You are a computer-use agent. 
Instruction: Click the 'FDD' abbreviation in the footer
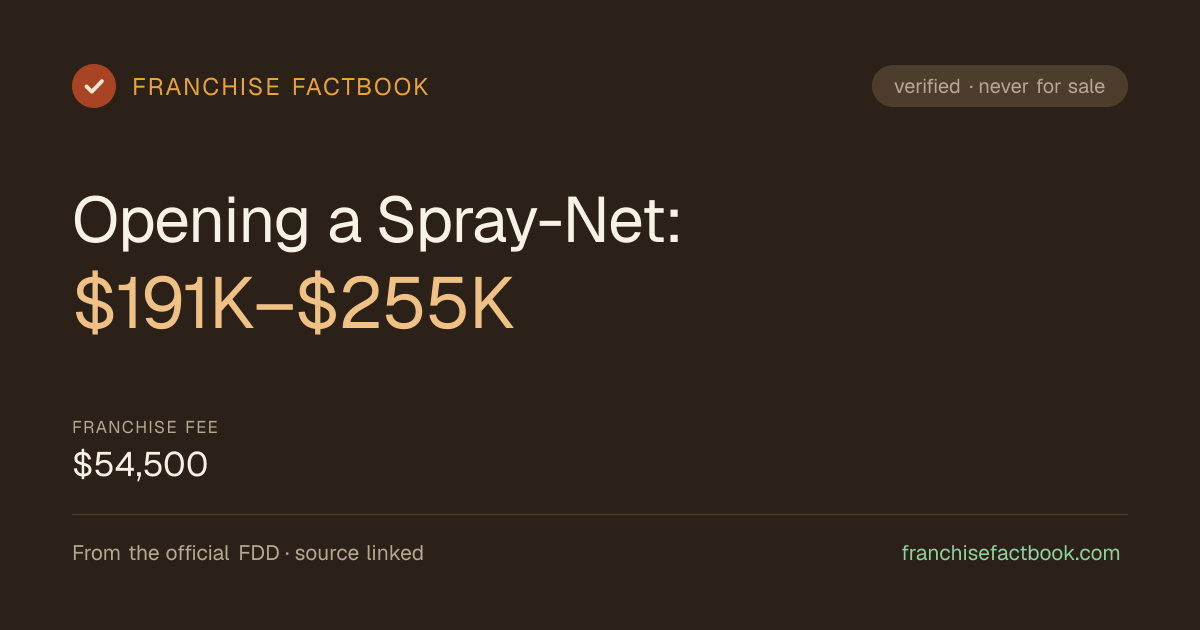tap(260, 553)
